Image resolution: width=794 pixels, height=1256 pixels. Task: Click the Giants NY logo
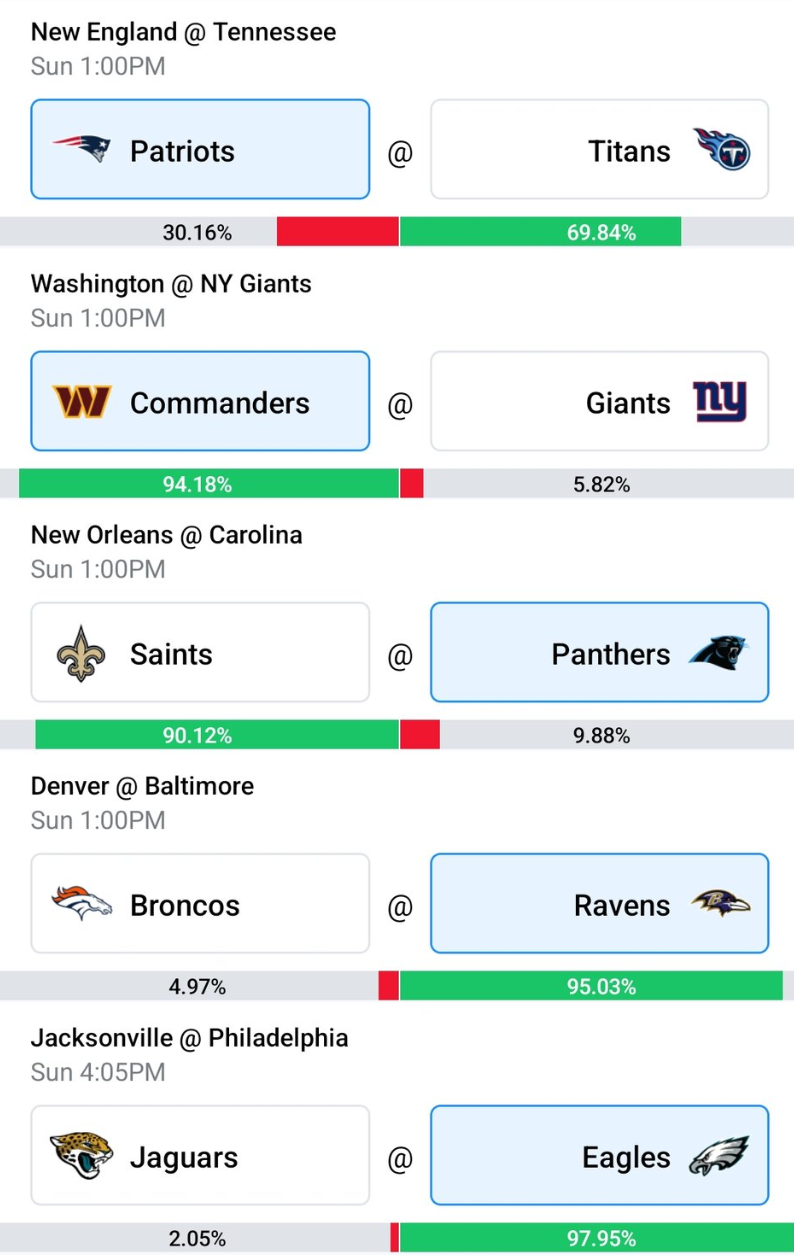(x=720, y=402)
